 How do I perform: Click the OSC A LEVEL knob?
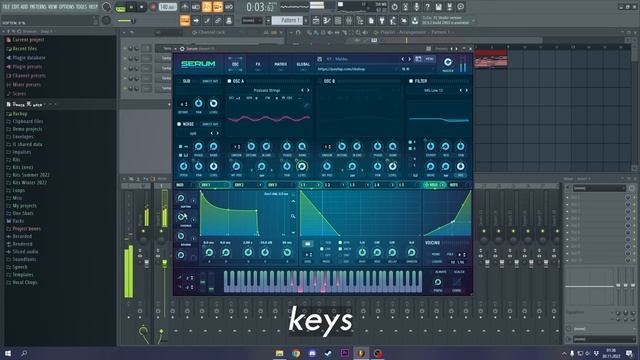tap(302, 166)
